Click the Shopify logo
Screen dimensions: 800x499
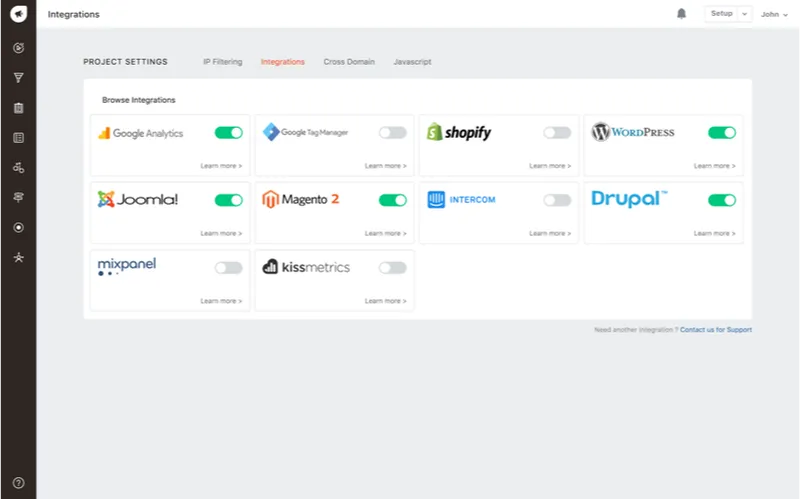pos(459,132)
